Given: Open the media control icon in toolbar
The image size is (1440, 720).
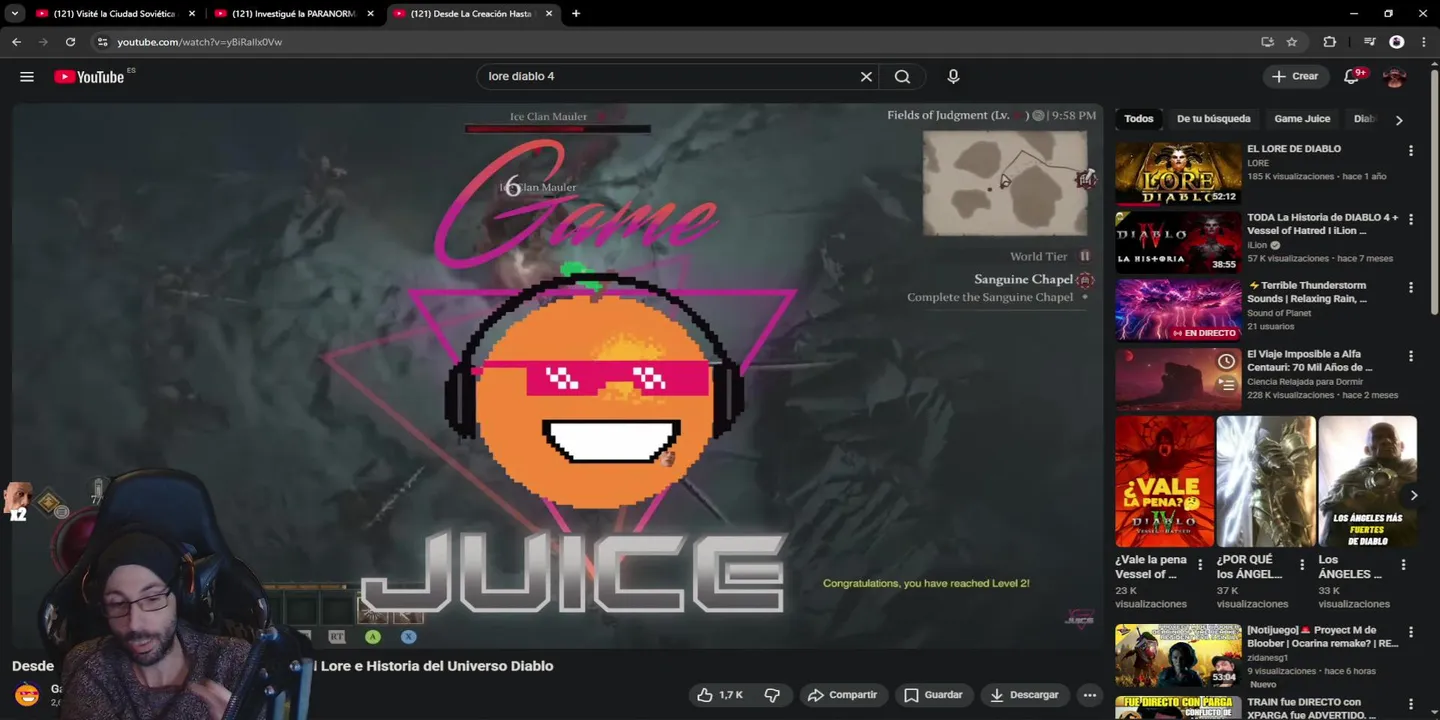Looking at the screenshot, I should [1370, 42].
